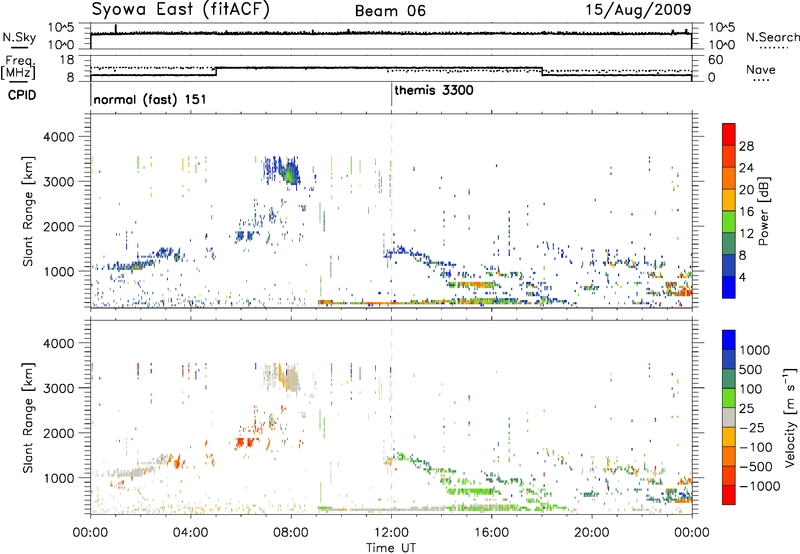Click the 'N.Sky' legend label
The height and width of the screenshot is (554, 800).
19,37
